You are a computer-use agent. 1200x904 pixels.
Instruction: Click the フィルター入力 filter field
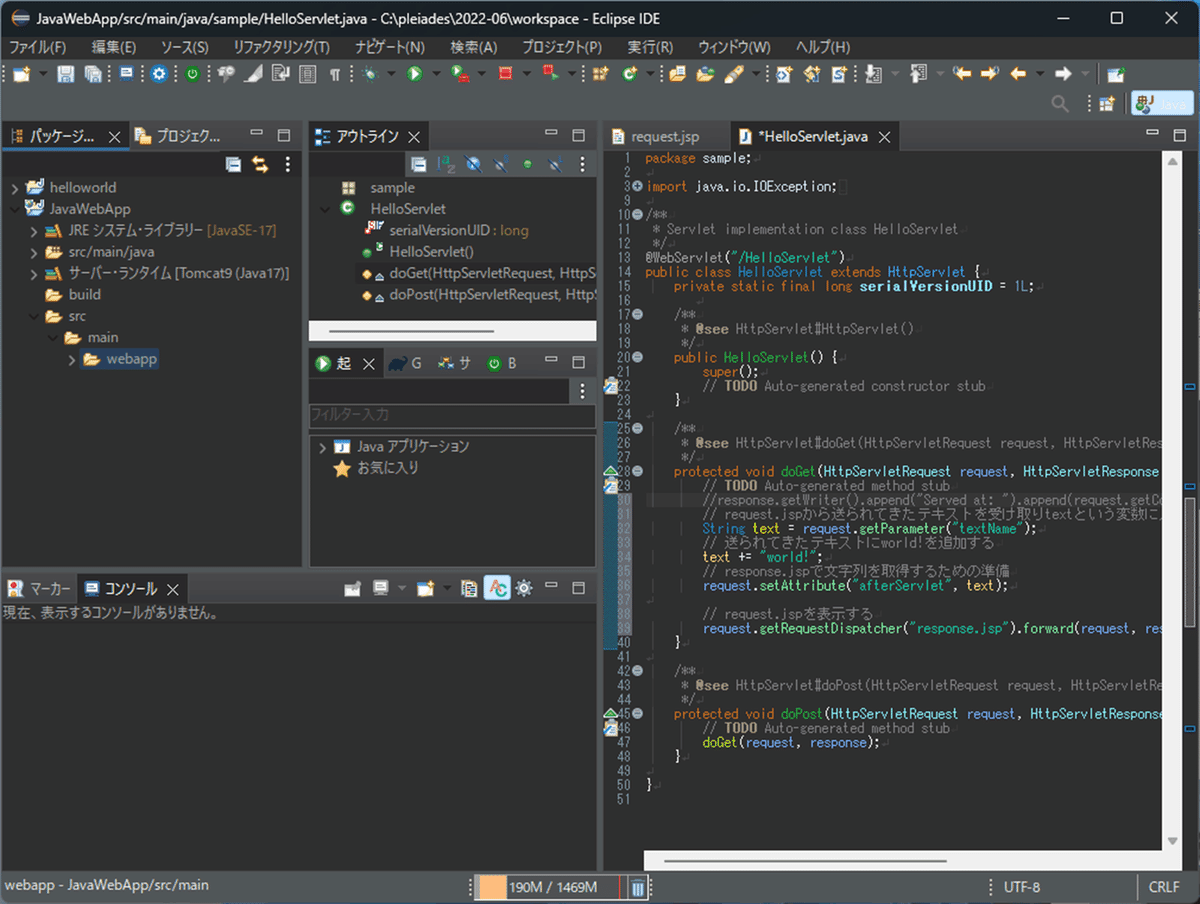[x=452, y=414]
